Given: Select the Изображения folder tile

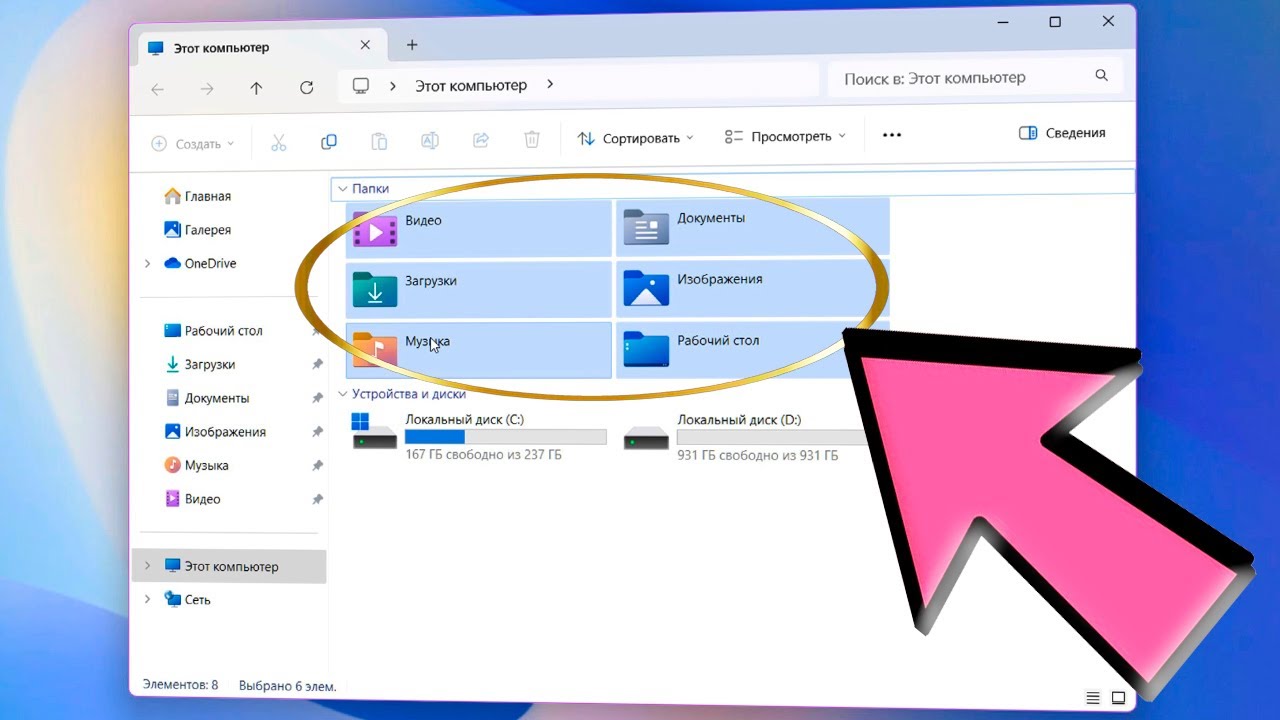Looking at the screenshot, I should [752, 288].
